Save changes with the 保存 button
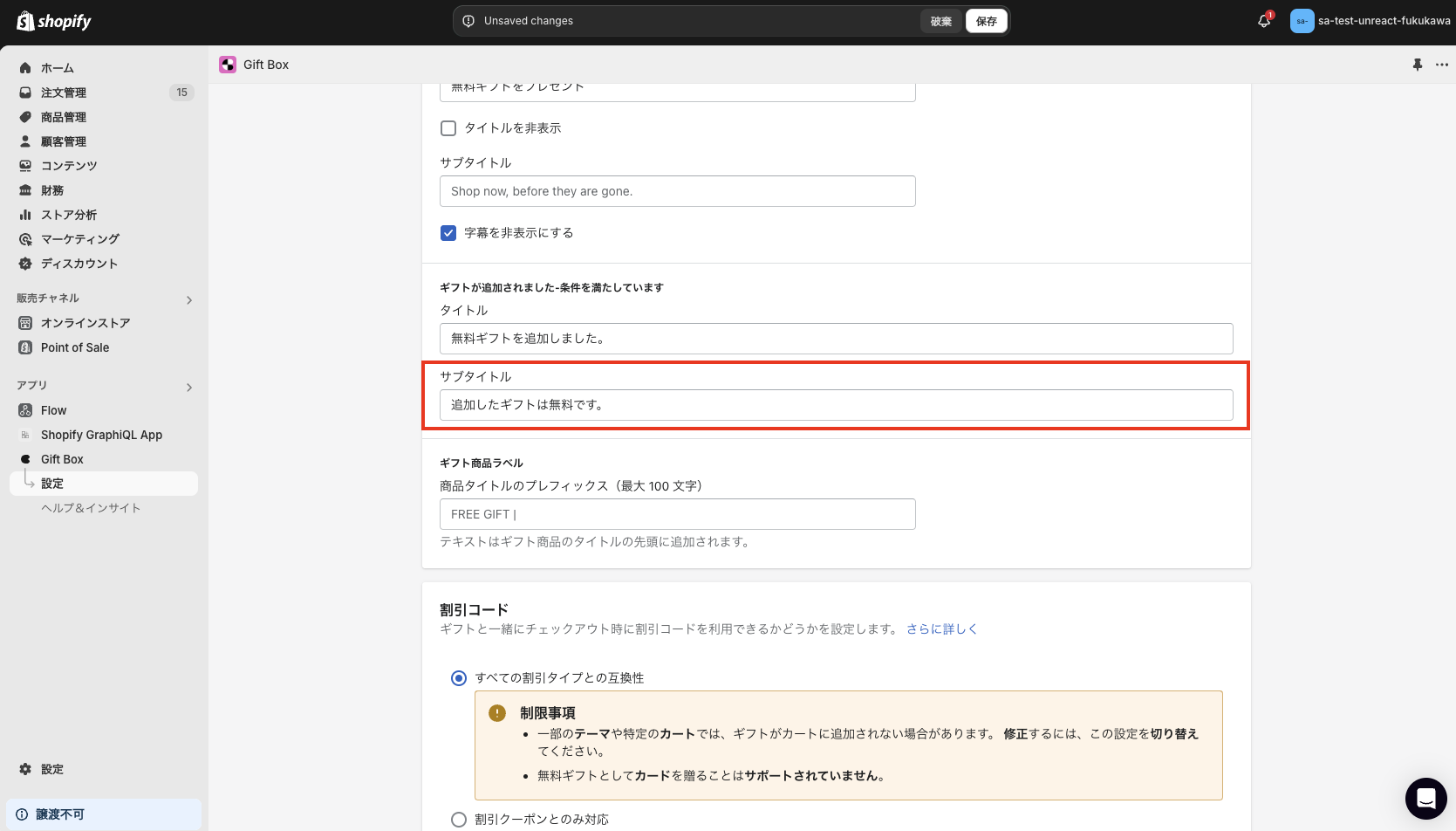Image resolution: width=1456 pixels, height=831 pixels. point(986,20)
